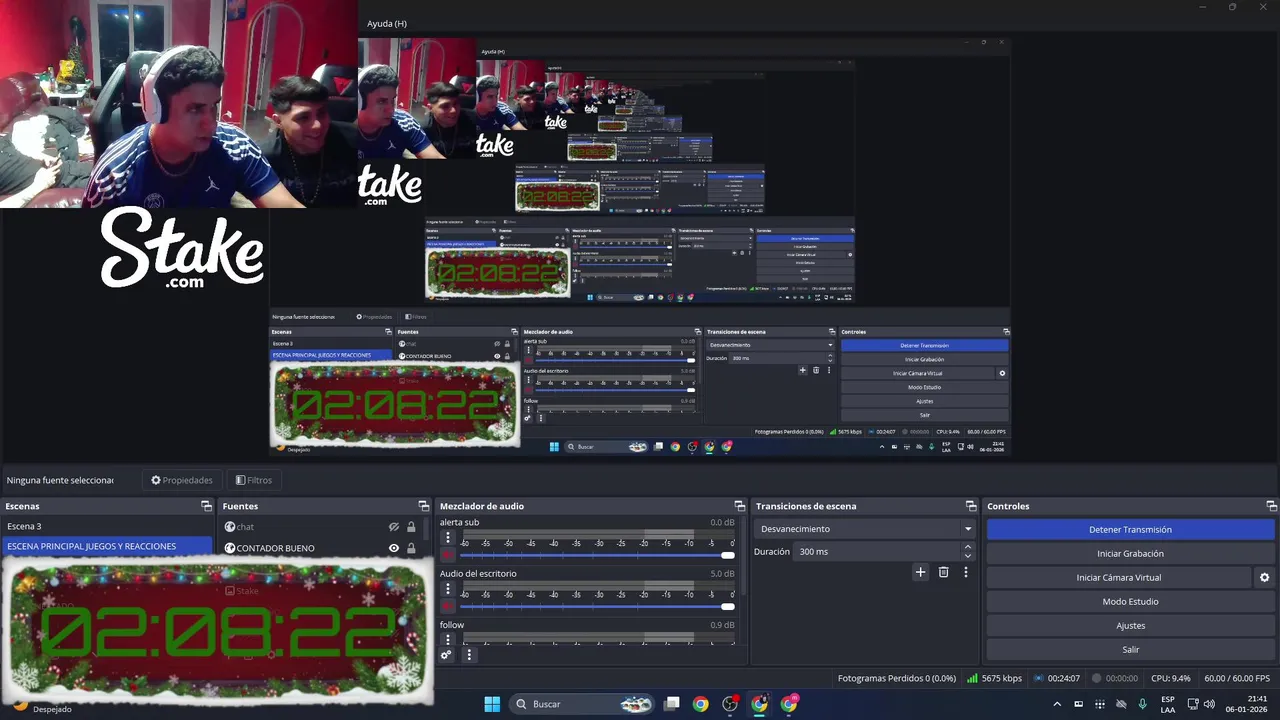1280x720 pixels.
Task: Click the 5675 kbps bitrate indicator
Action: pyautogui.click(x=994, y=678)
